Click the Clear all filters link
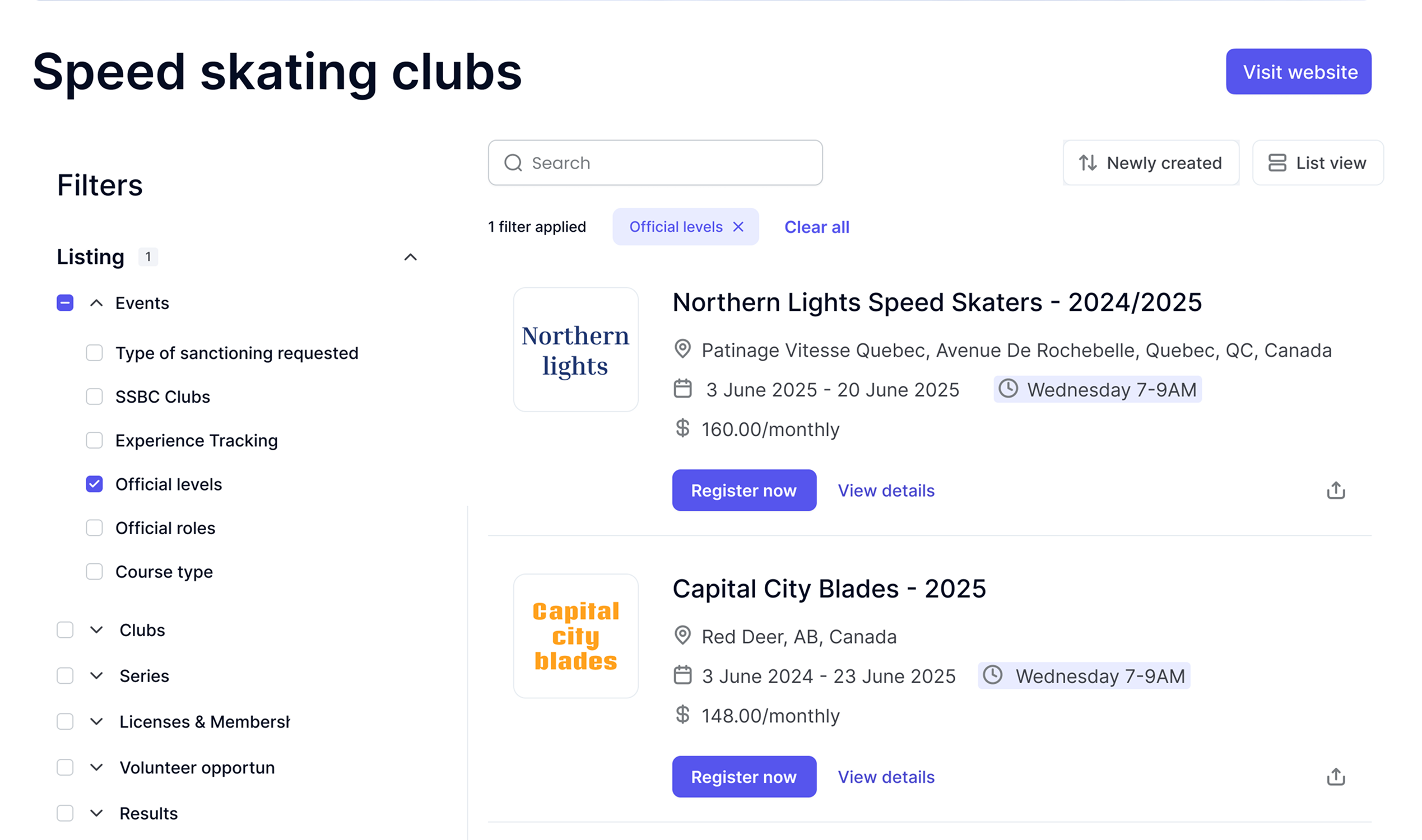Viewport: 1422px width, 840px height. click(816, 227)
